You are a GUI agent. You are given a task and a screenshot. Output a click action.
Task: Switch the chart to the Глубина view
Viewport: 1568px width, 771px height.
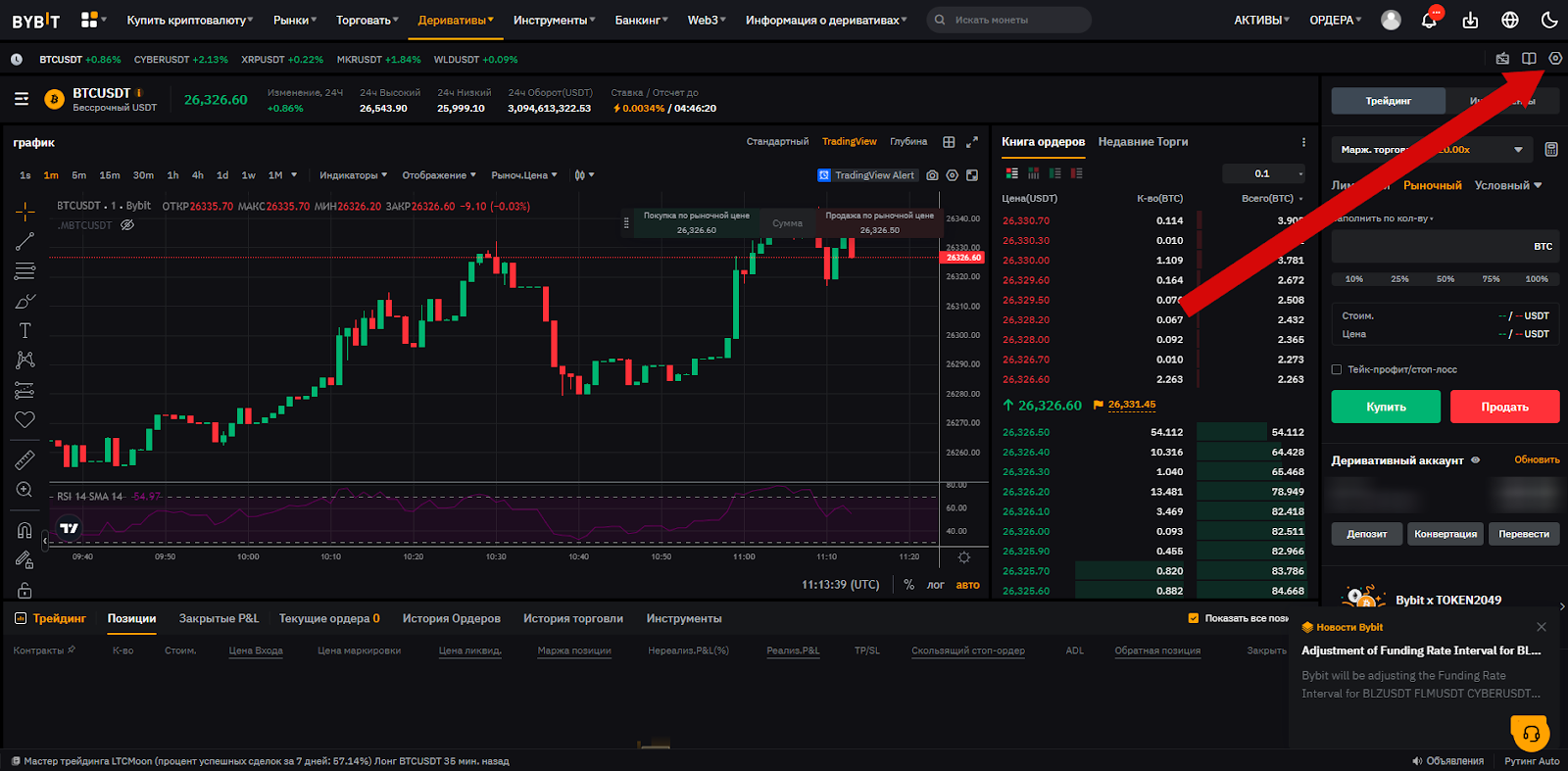pyautogui.click(x=908, y=142)
